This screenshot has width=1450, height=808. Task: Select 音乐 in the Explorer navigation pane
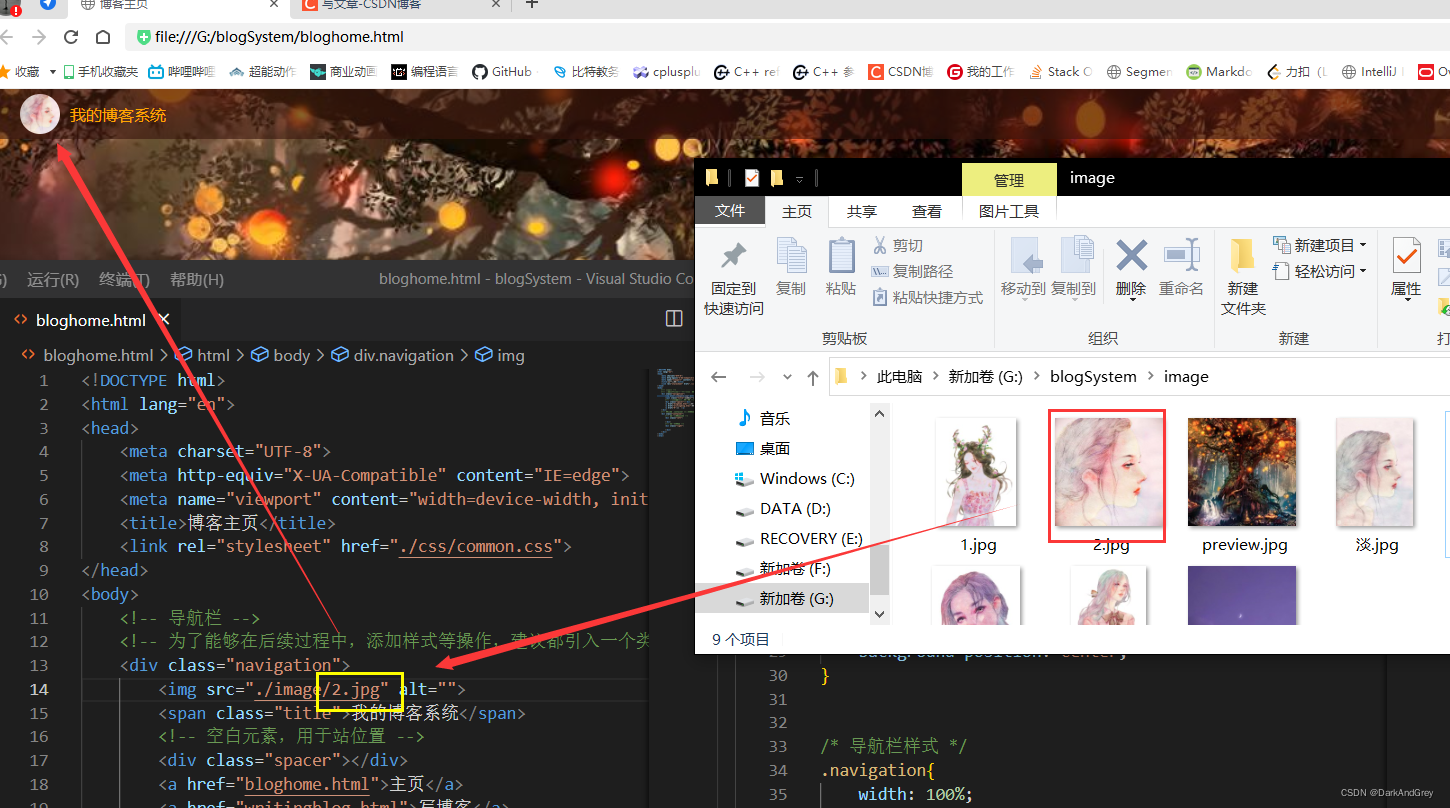775,418
